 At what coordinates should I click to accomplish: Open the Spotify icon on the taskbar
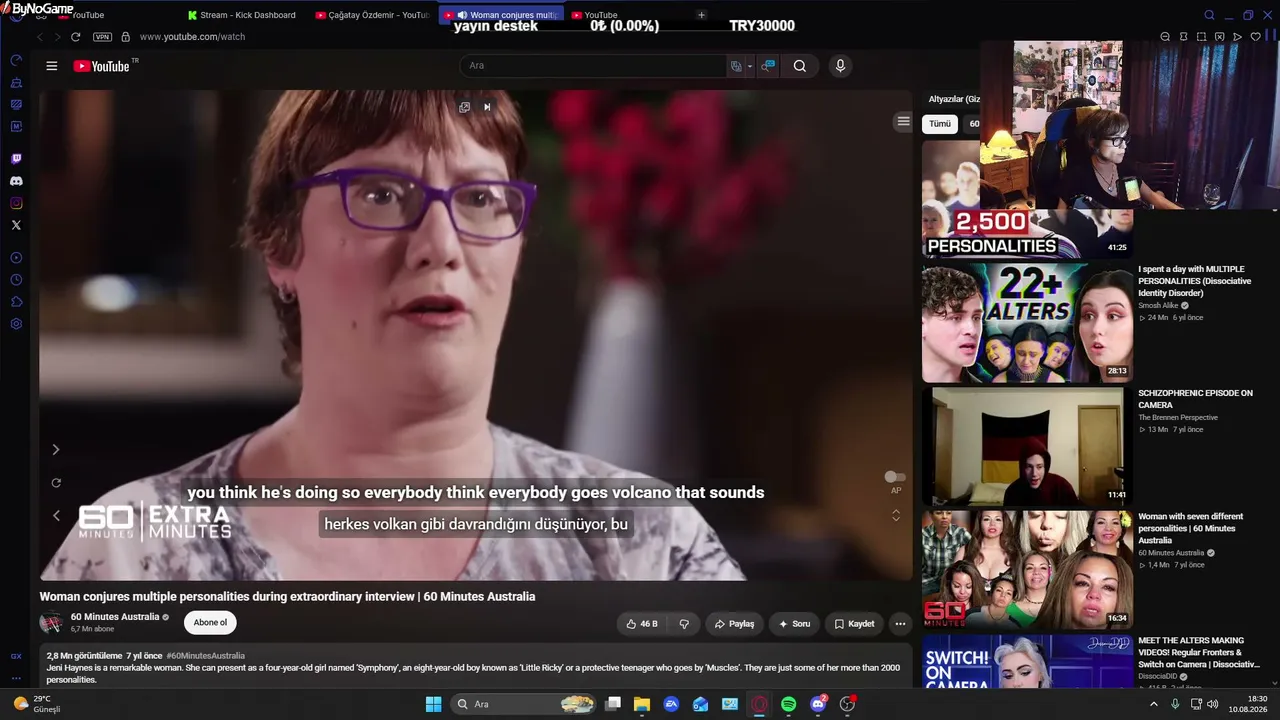[x=789, y=704]
